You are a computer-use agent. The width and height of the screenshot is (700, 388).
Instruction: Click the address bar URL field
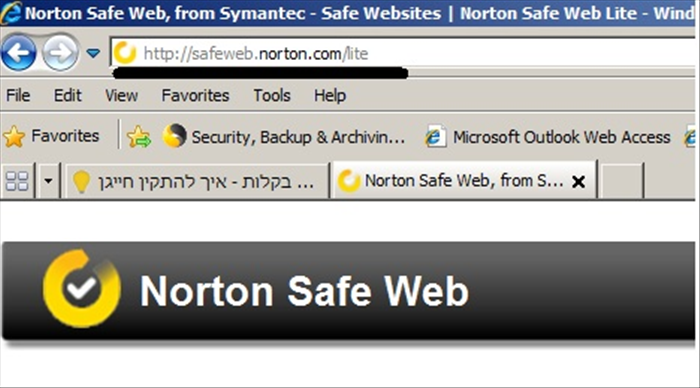click(x=404, y=54)
